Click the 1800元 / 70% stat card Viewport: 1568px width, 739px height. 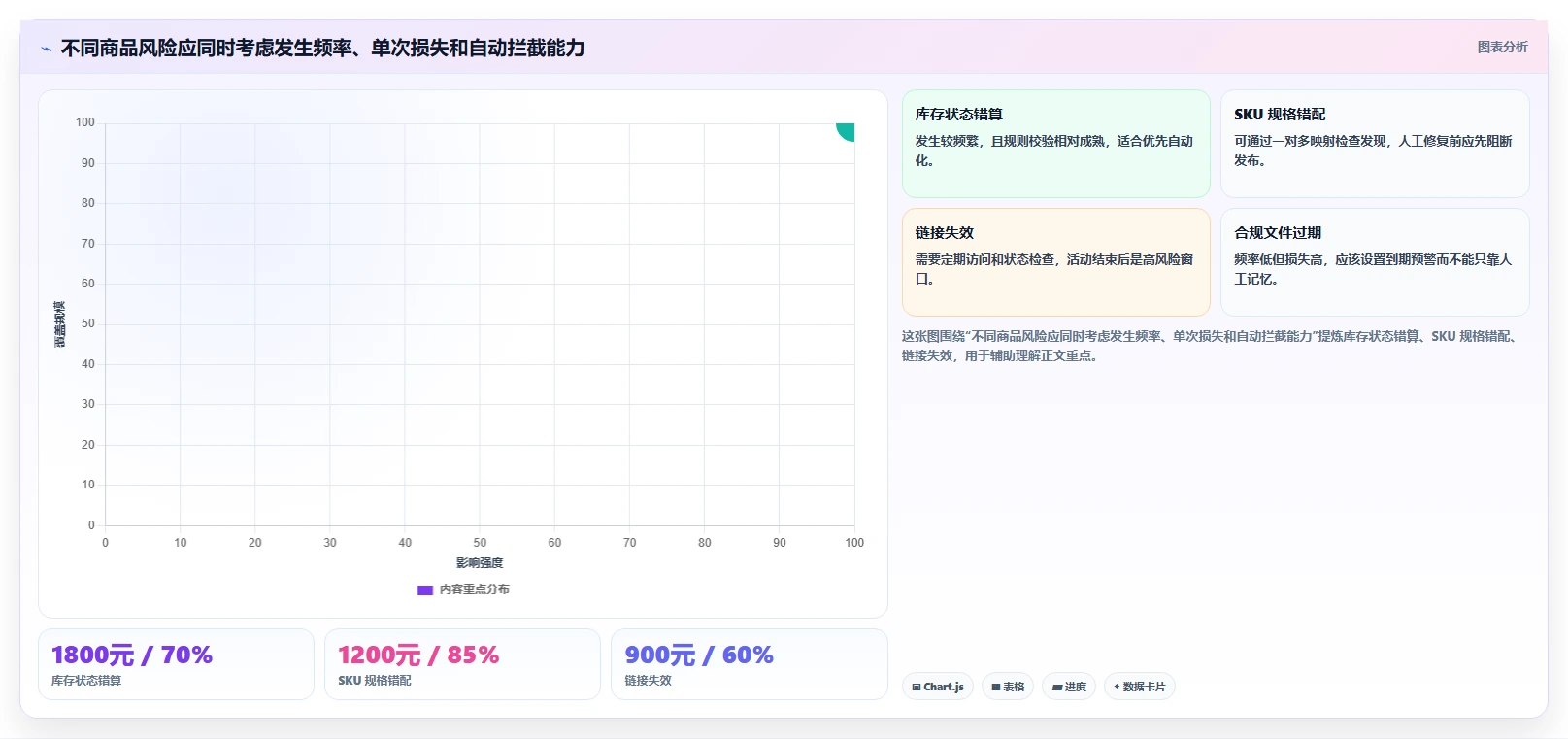(x=176, y=664)
